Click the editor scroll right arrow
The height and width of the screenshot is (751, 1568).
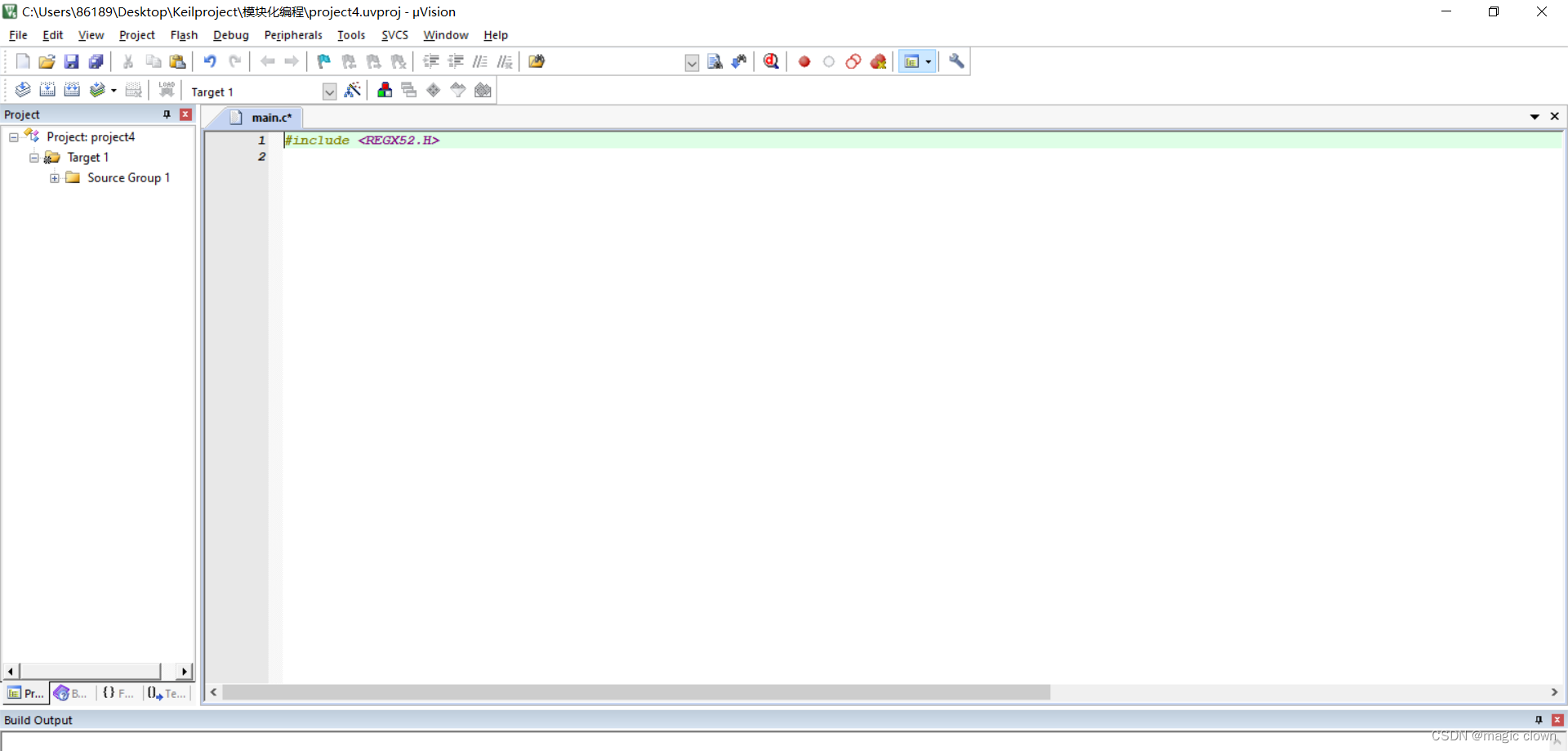pos(1554,692)
